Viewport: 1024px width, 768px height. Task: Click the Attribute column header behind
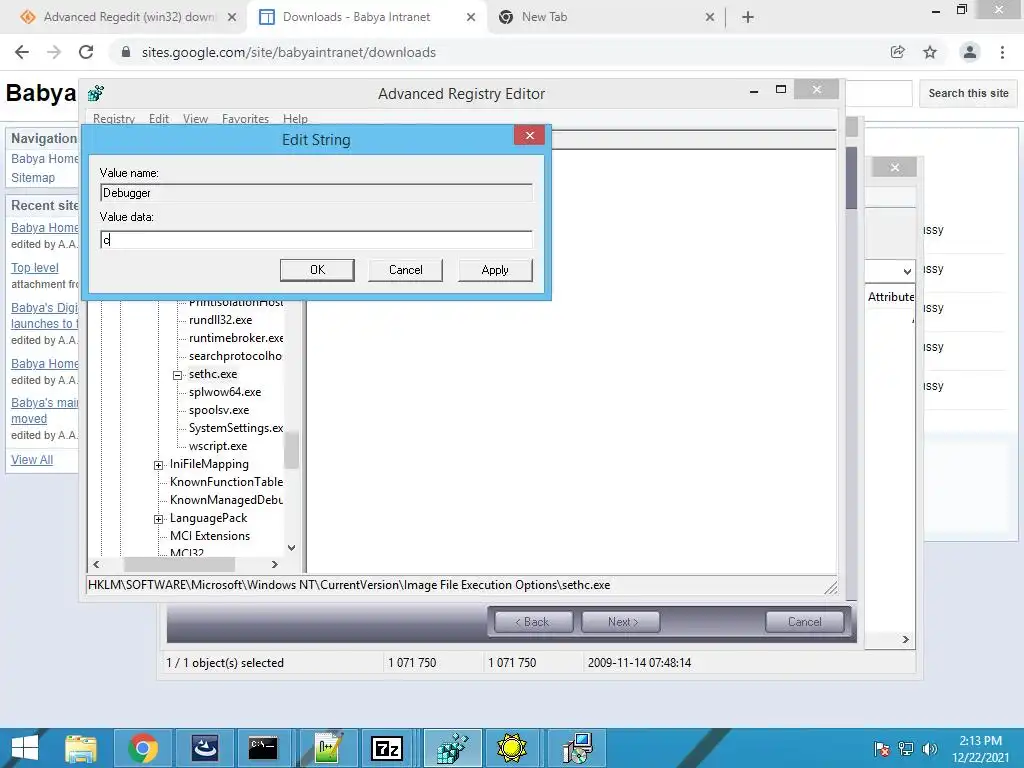tap(891, 297)
